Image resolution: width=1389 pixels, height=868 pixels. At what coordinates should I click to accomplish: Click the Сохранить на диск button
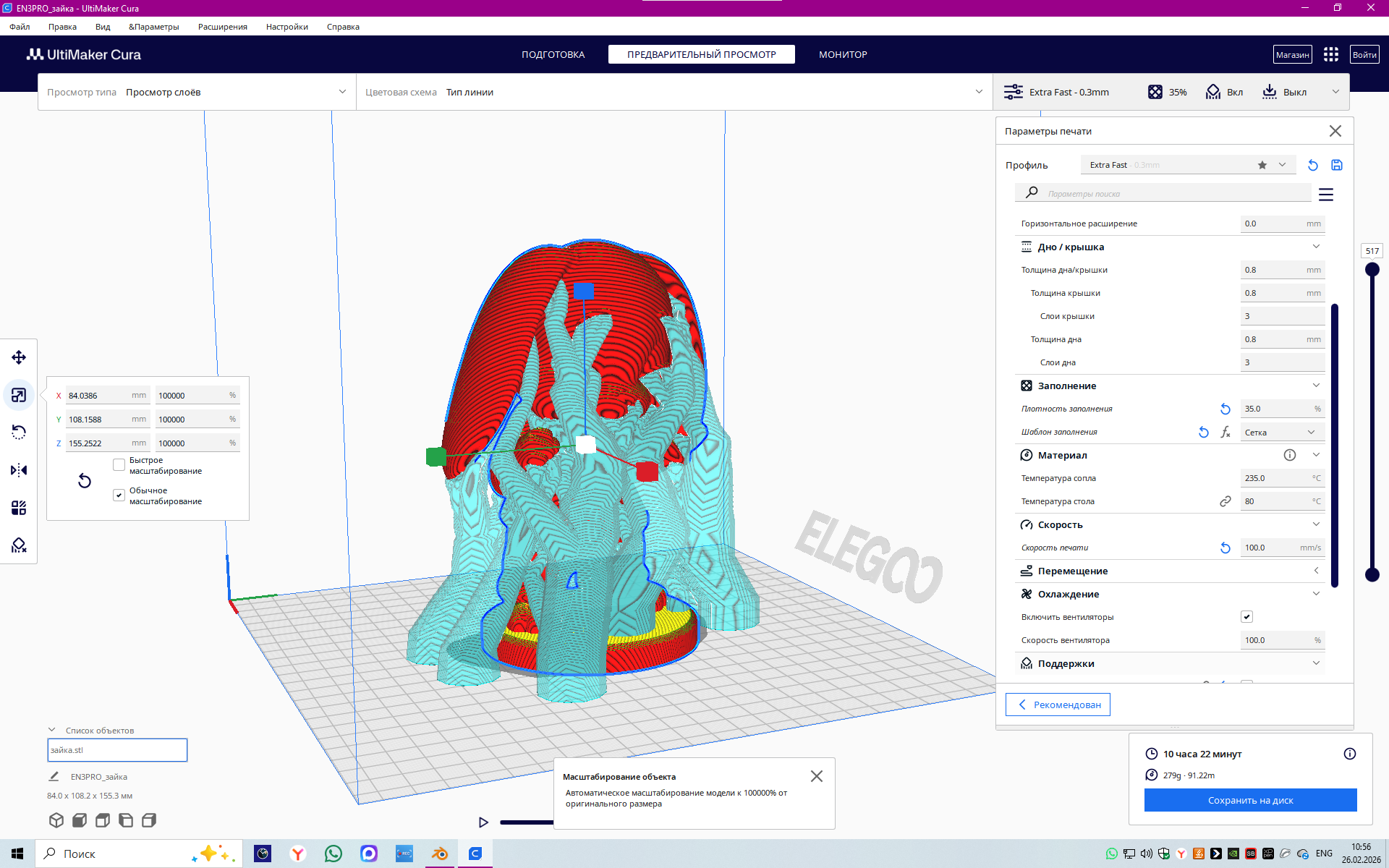click(1250, 800)
